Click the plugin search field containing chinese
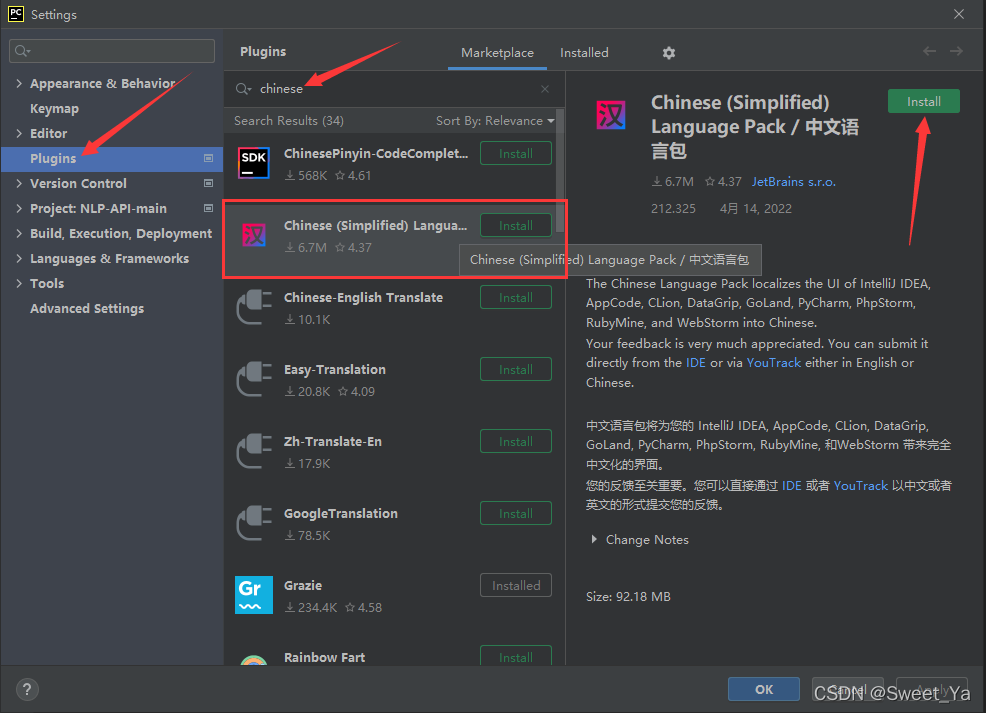Image resolution: width=986 pixels, height=713 pixels. point(392,89)
